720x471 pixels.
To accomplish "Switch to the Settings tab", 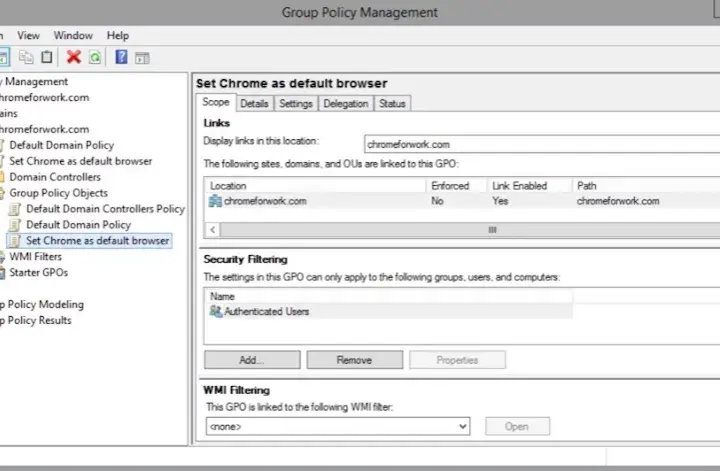I will click(x=296, y=103).
